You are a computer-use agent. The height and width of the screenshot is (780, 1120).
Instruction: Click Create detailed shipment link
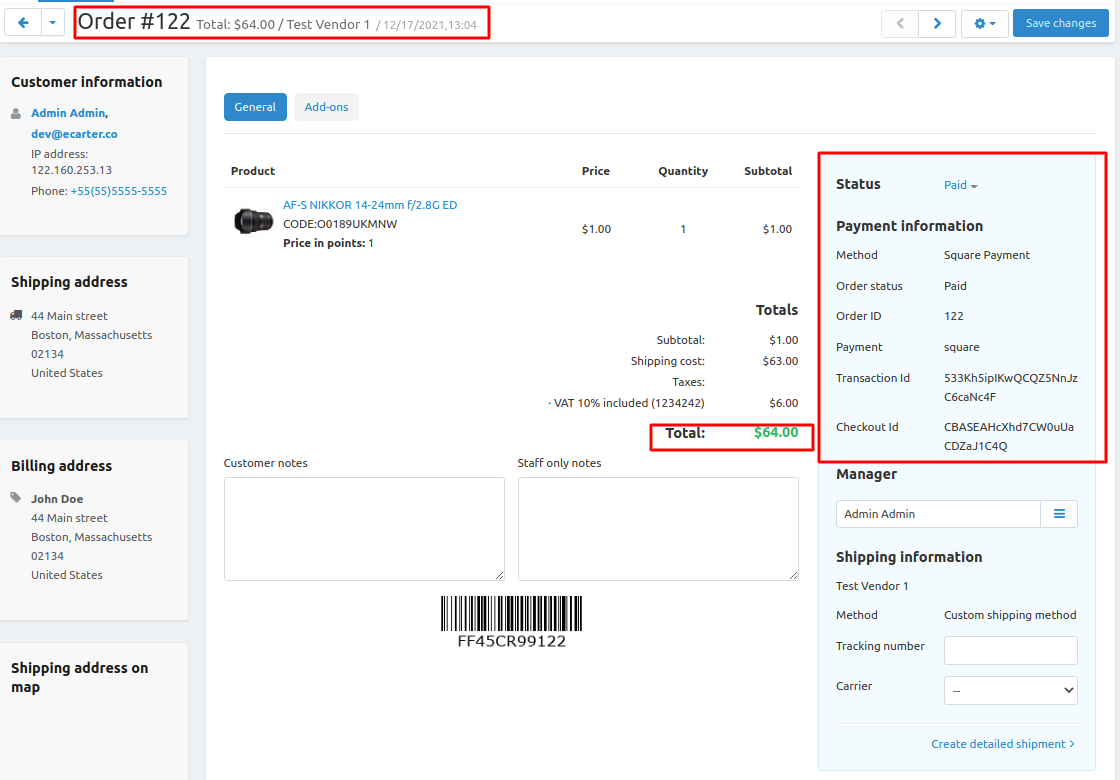pos(1002,744)
